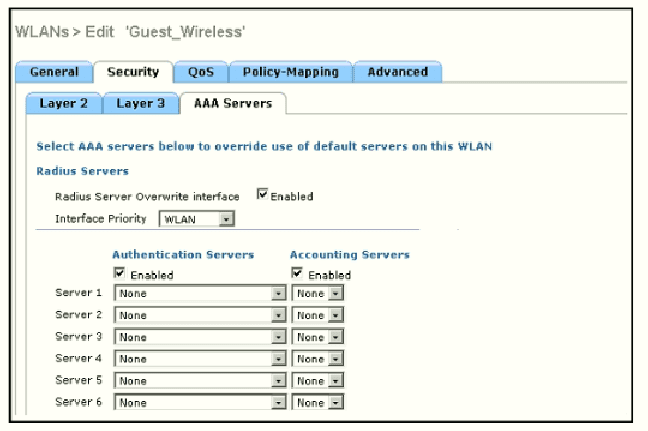
Task: Expand Server 6 authentication server dropdown
Action: point(200,403)
